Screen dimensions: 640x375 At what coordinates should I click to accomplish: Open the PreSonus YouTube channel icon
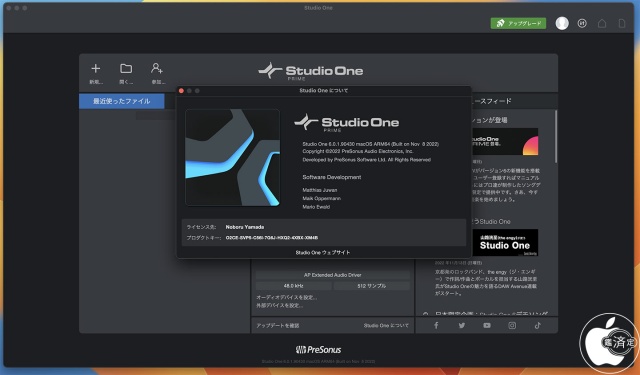point(487,325)
